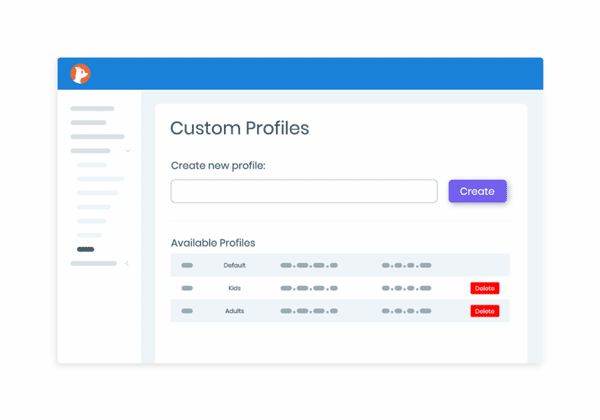600x420 pixels.
Task: Collapse the expanded sidebar section chevron
Action: [x=128, y=151]
